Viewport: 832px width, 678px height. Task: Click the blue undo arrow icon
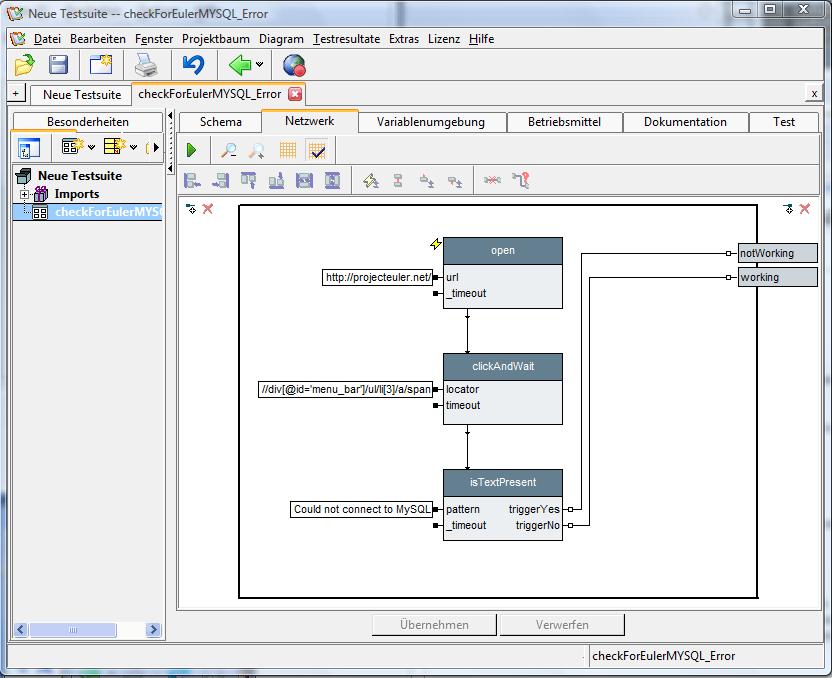193,65
